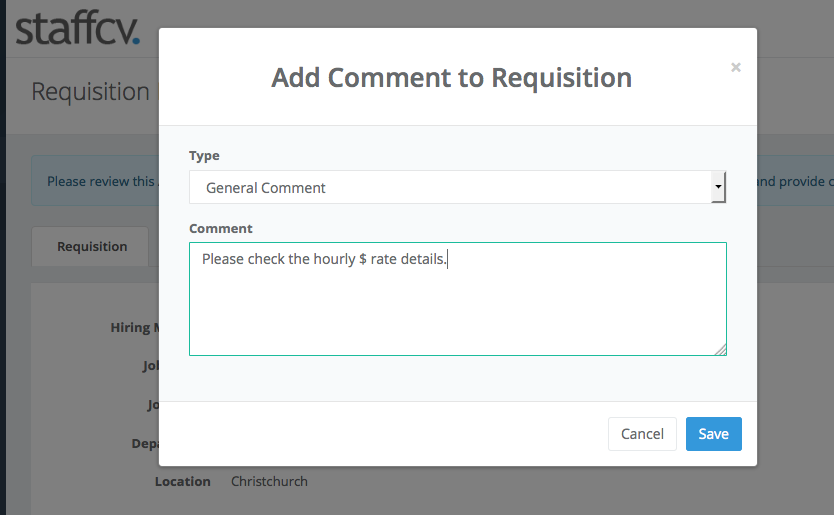Close the Add Comment dialog with X
This screenshot has height=515, width=834.
tap(736, 68)
